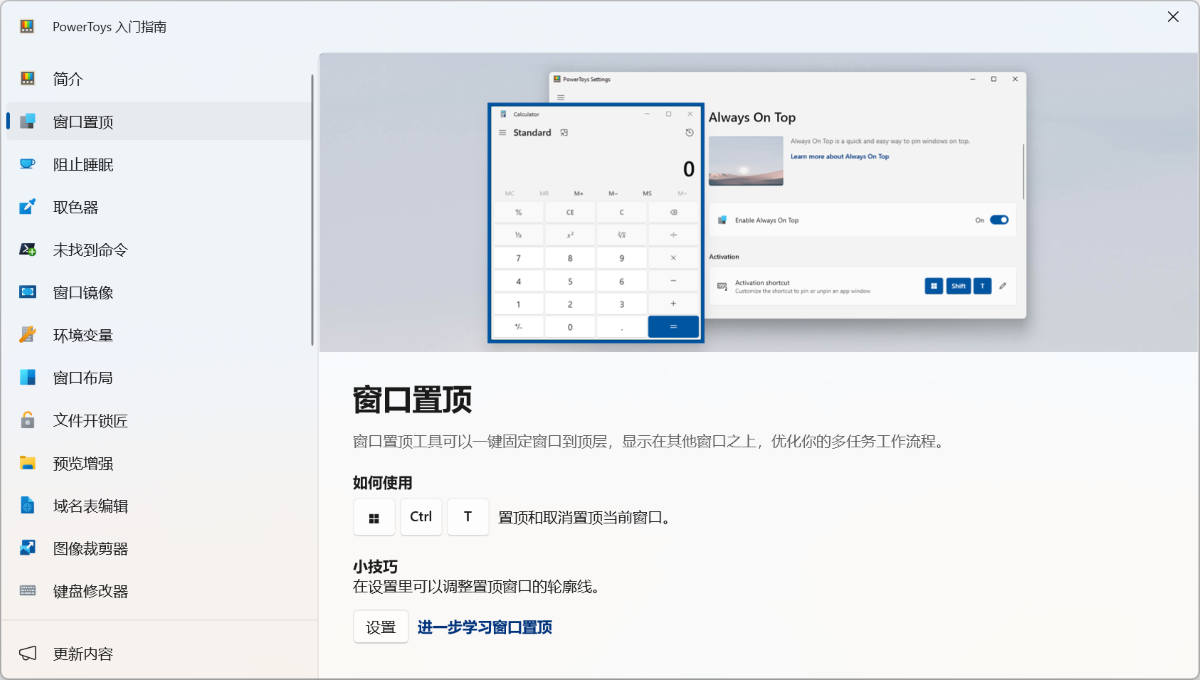Click the 文件开锁匠 lock icon
The height and width of the screenshot is (680, 1200).
(x=28, y=420)
